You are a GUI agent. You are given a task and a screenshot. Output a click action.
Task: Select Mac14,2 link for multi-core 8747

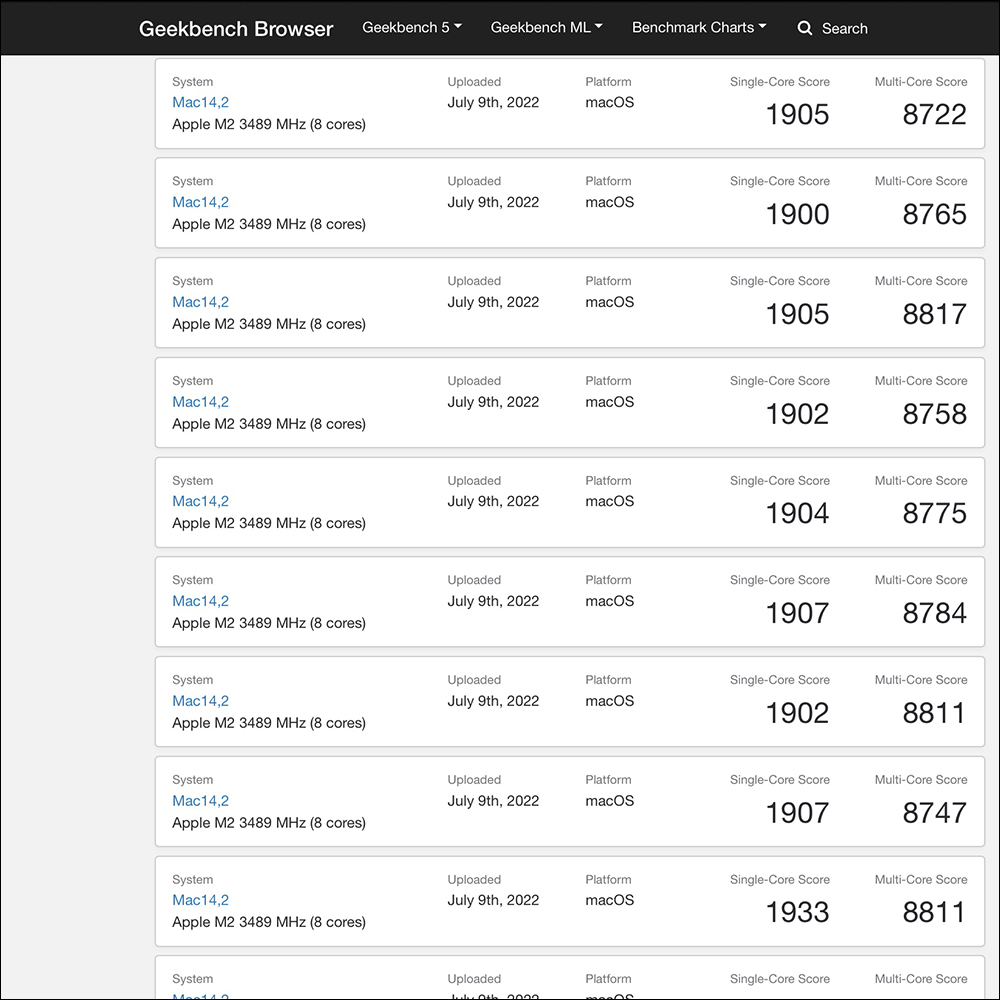(x=200, y=801)
